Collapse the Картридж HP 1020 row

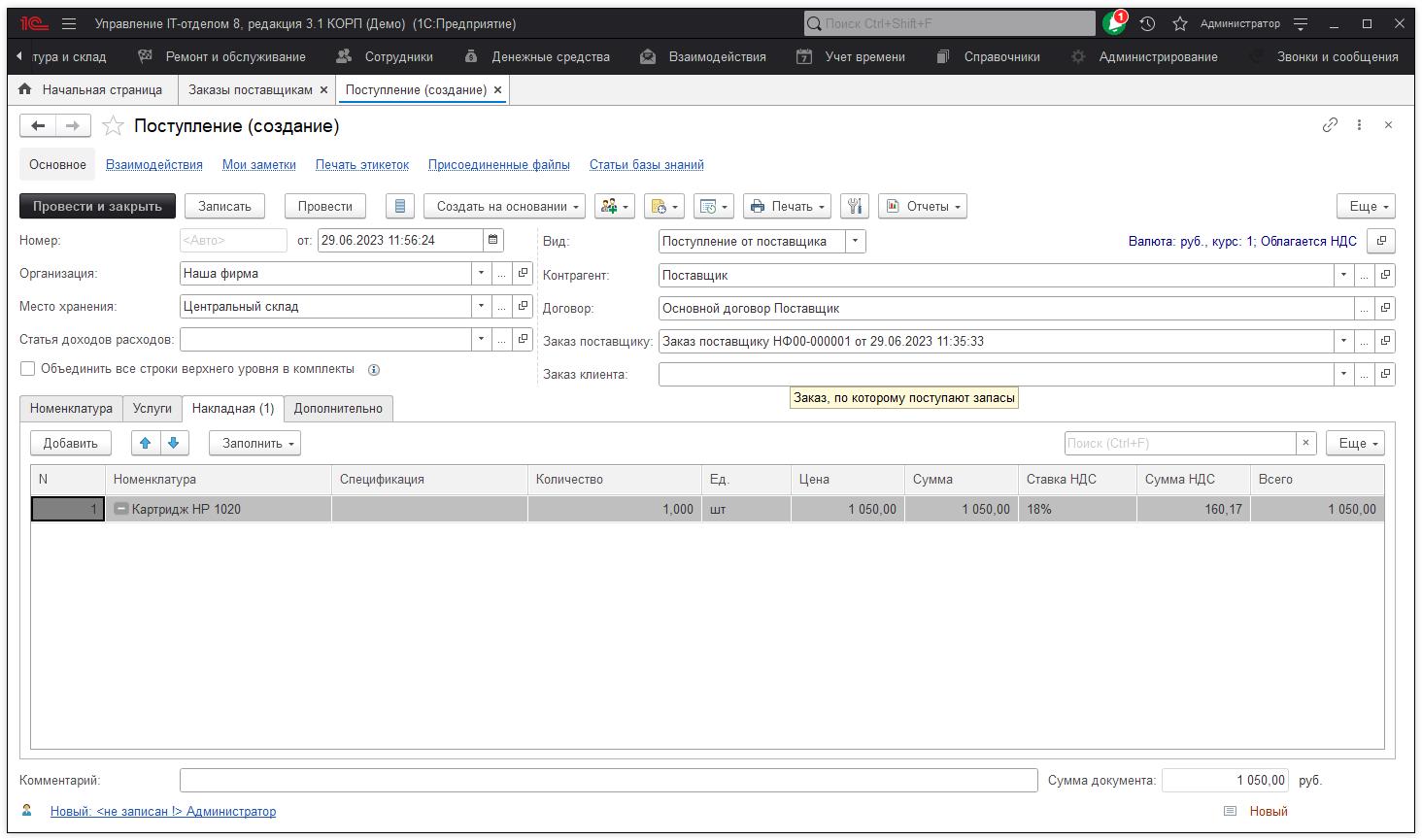(x=121, y=509)
